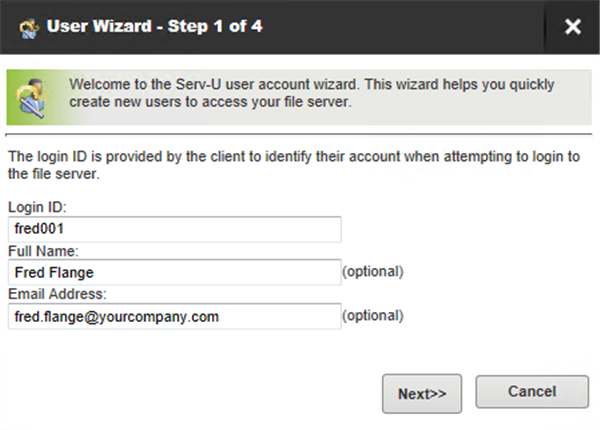This screenshot has height=430, width=600.
Task: Click the 'Email Address:' label
Action: pos(57,294)
